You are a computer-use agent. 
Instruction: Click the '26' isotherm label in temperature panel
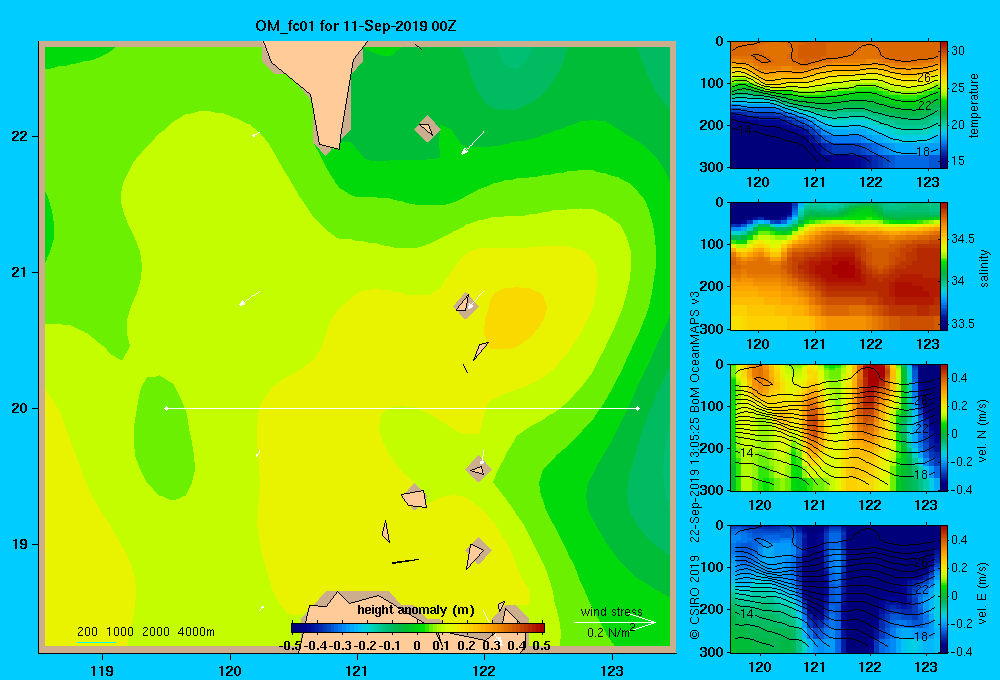(924, 78)
